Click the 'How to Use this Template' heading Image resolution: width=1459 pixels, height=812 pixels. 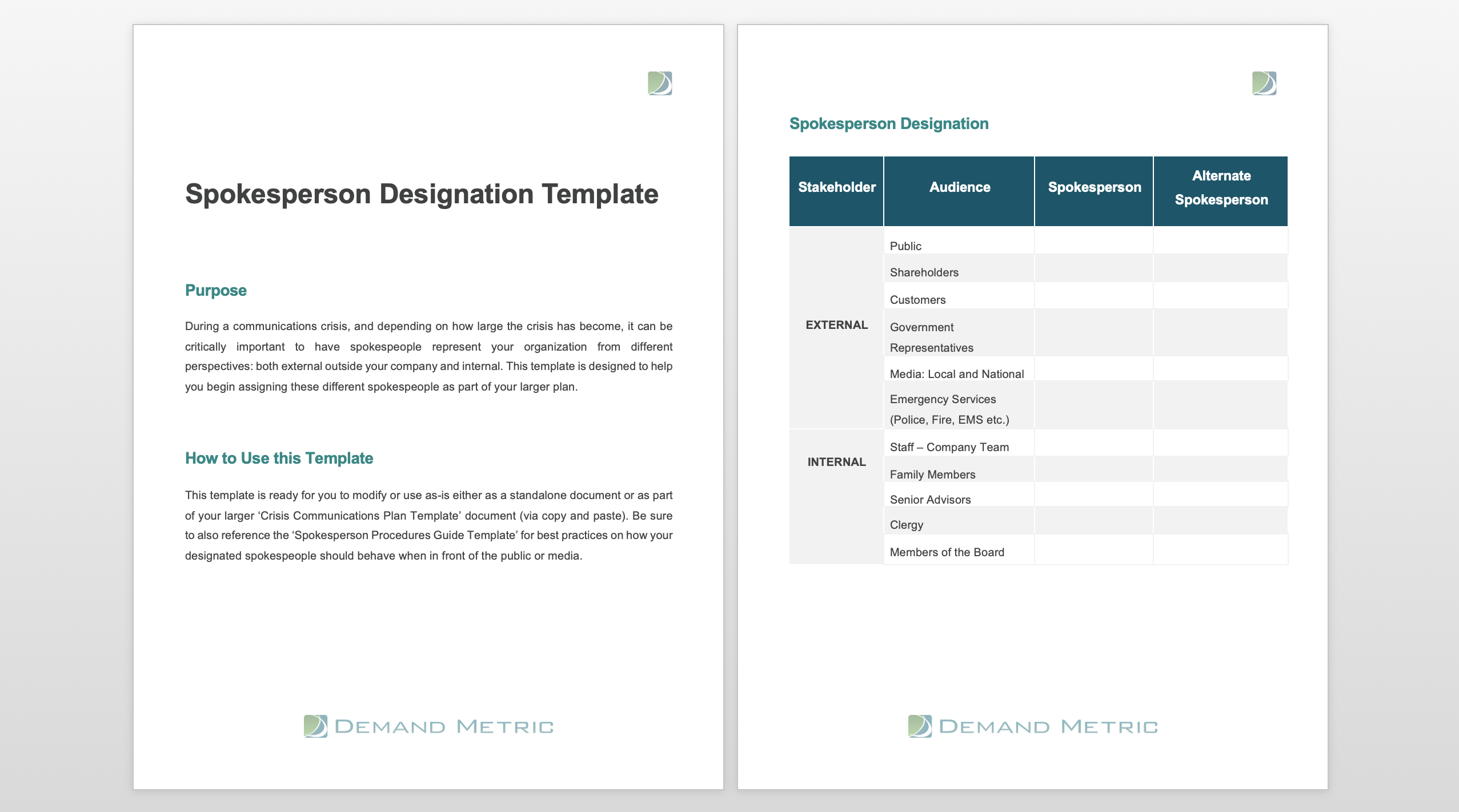279,459
